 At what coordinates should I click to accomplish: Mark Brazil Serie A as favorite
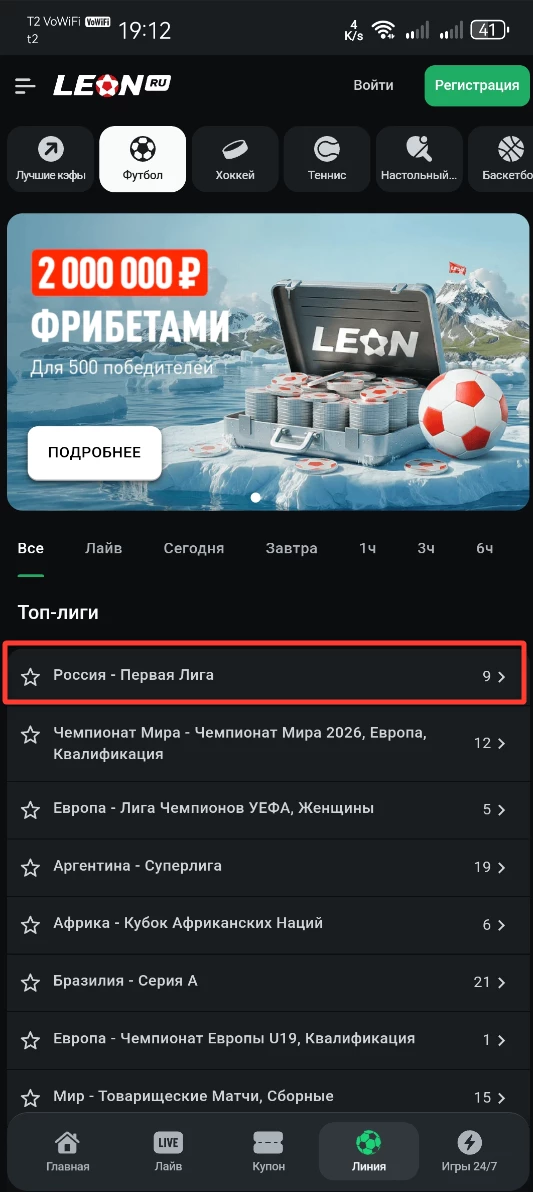tap(30, 983)
